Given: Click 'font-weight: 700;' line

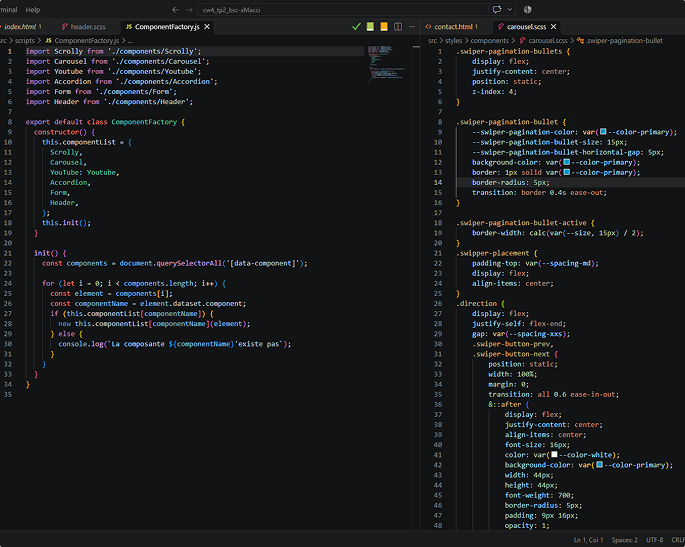Looking at the screenshot, I should (x=539, y=495).
